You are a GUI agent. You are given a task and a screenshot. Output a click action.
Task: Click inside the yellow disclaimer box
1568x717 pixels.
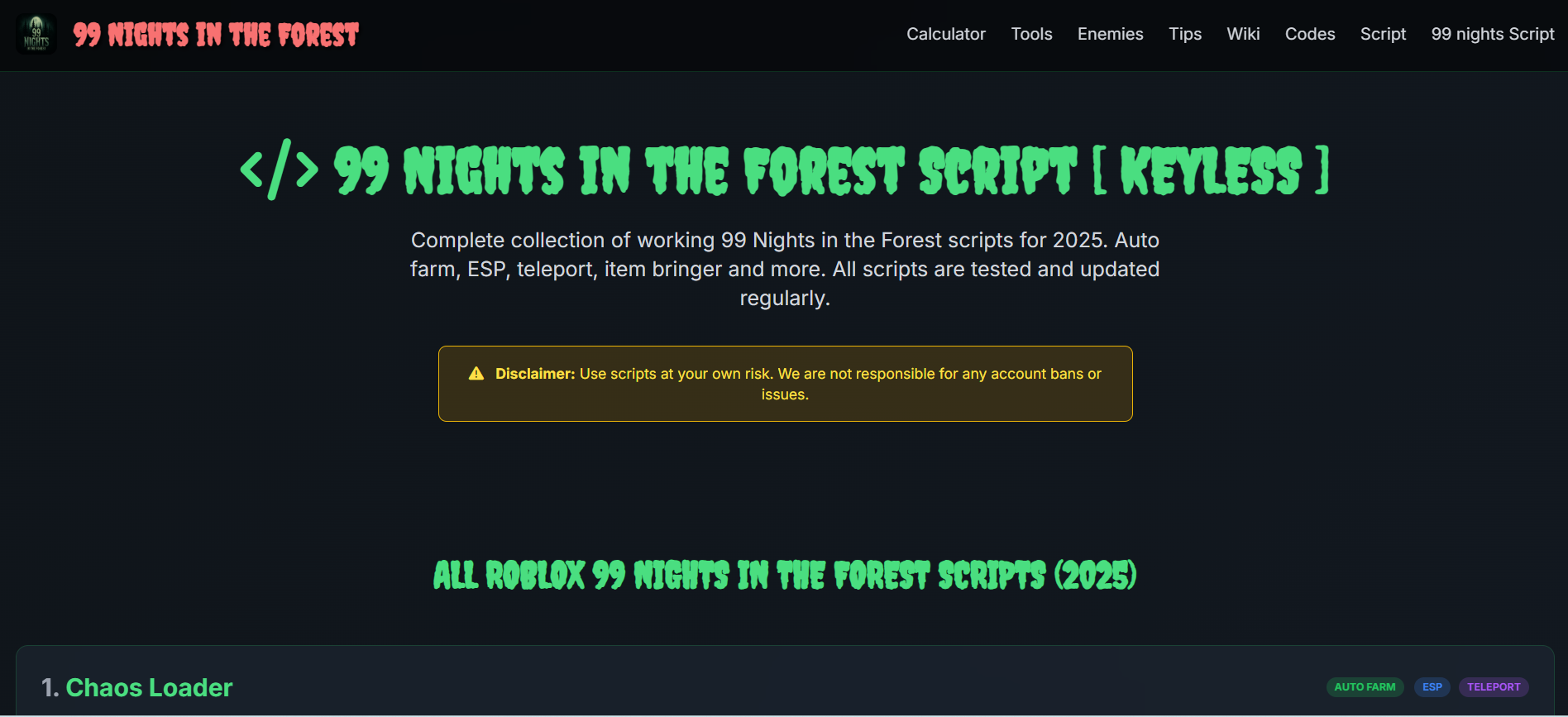[x=785, y=384]
